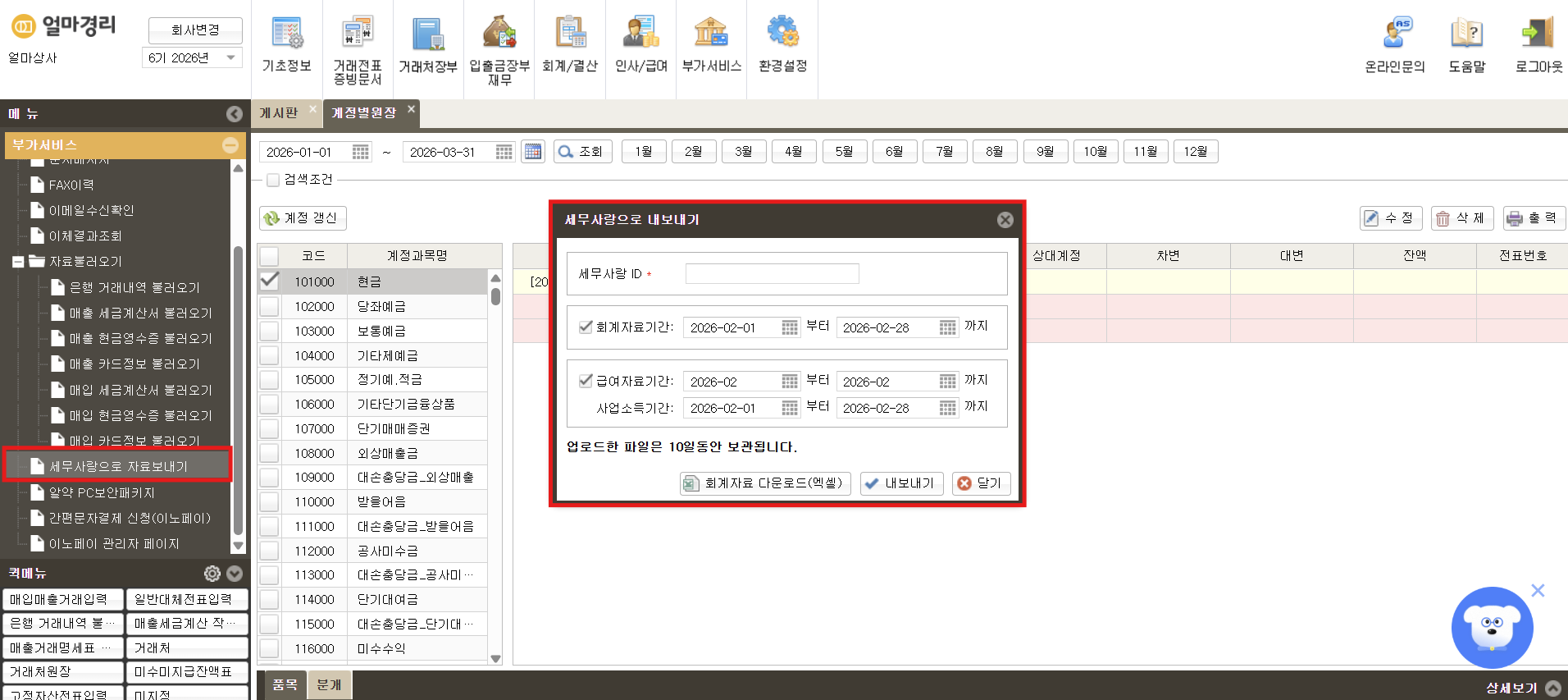
Task: Collapse the 퀵메뉴 panel arrow
Action: tap(235, 573)
